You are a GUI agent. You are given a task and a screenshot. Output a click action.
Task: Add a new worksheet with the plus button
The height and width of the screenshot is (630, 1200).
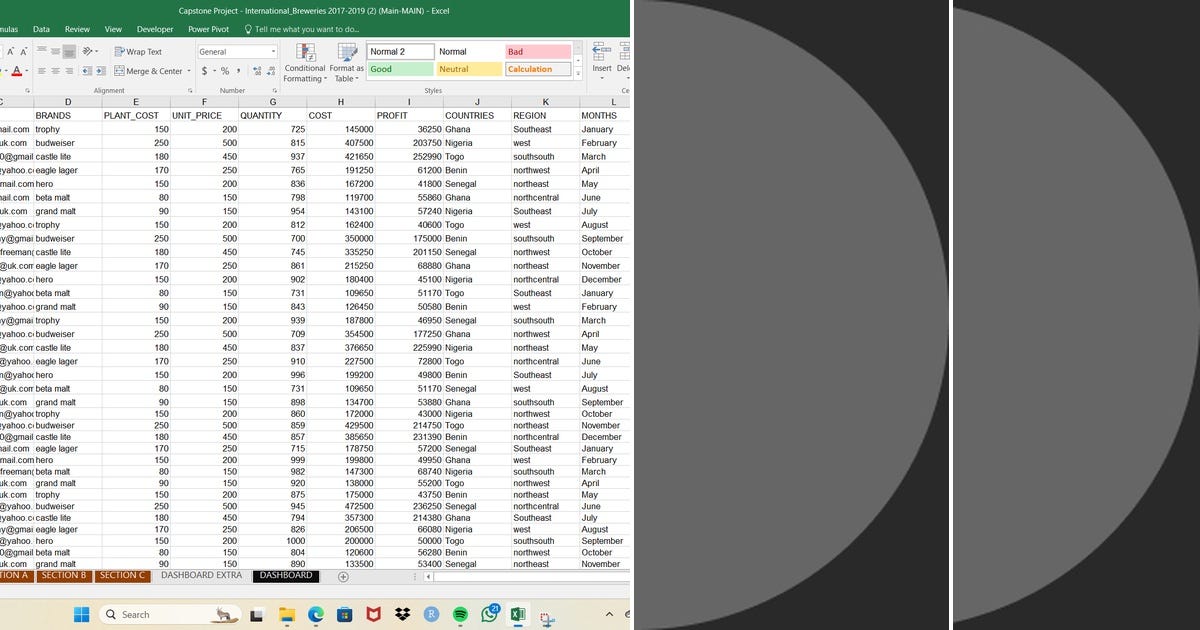341,576
